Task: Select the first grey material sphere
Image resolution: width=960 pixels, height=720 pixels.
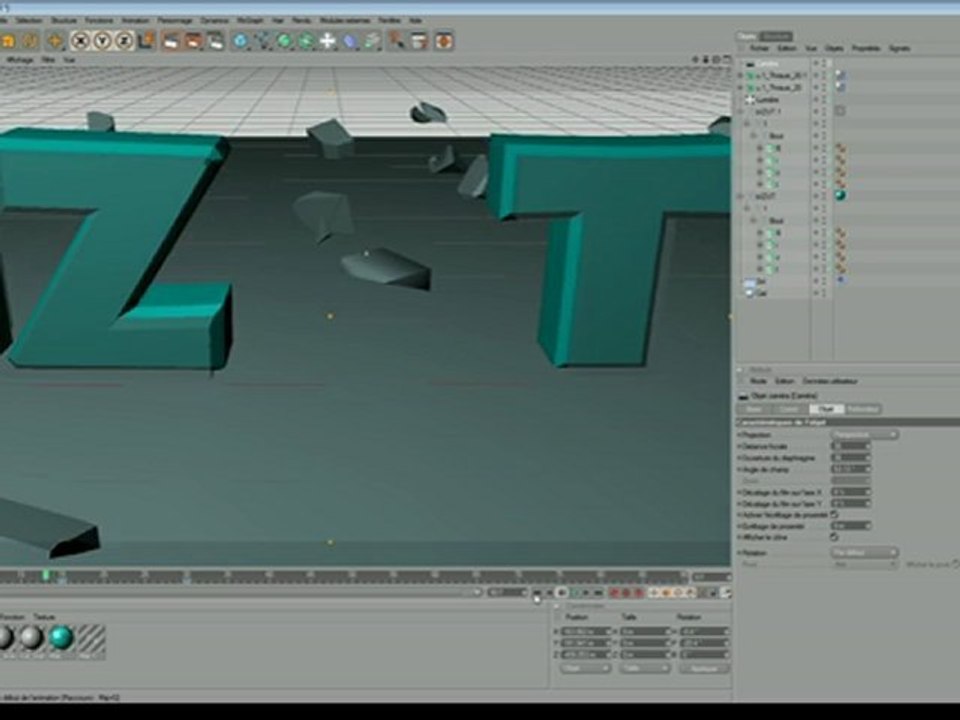Action: (5, 638)
